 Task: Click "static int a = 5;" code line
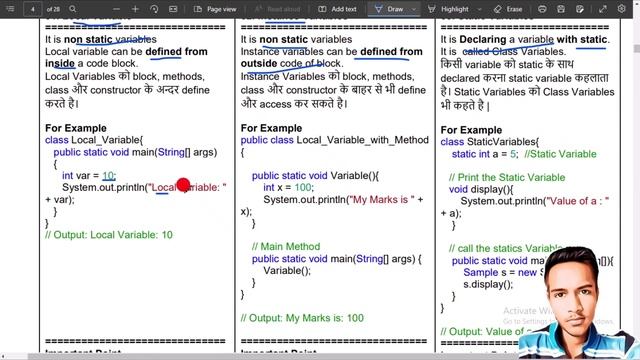coord(485,154)
